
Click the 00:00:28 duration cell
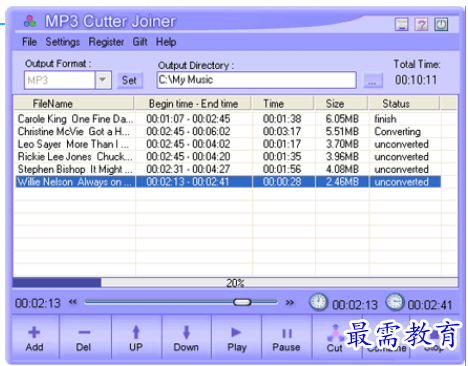click(282, 182)
